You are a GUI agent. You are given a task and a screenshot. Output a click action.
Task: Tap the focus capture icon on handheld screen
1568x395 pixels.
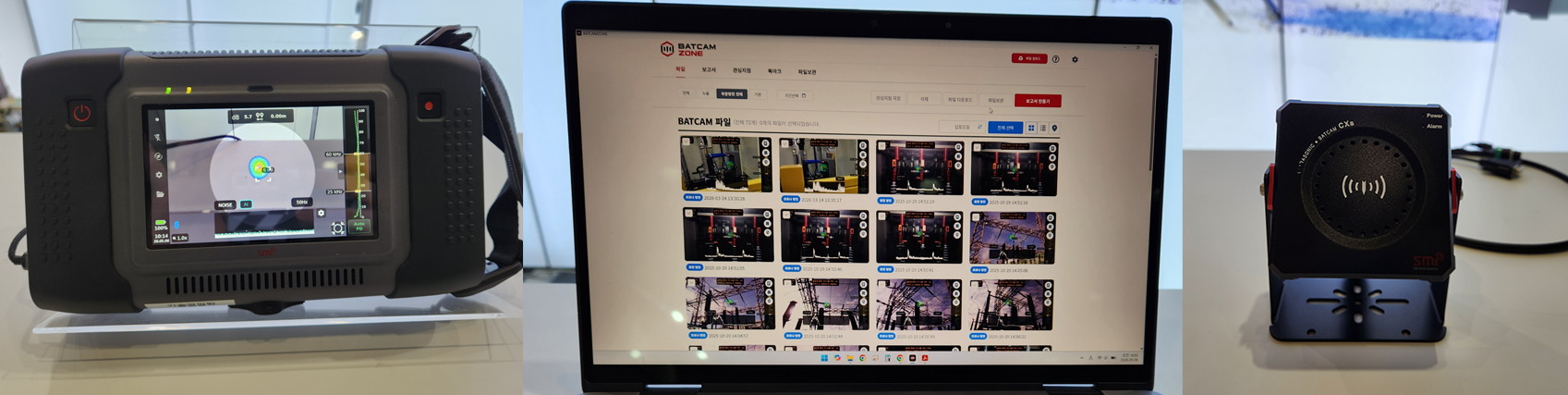(338, 228)
